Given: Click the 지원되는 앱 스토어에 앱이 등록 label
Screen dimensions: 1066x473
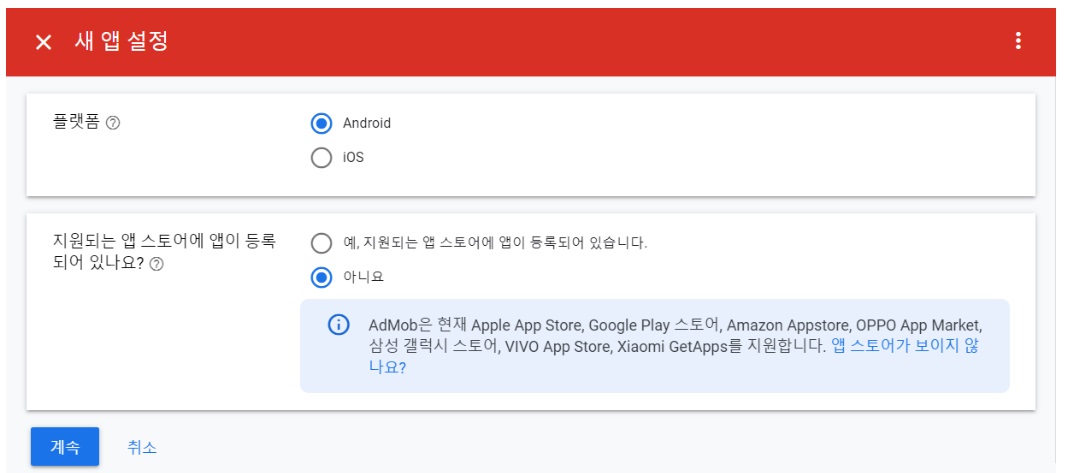Looking at the screenshot, I should click(x=164, y=242).
